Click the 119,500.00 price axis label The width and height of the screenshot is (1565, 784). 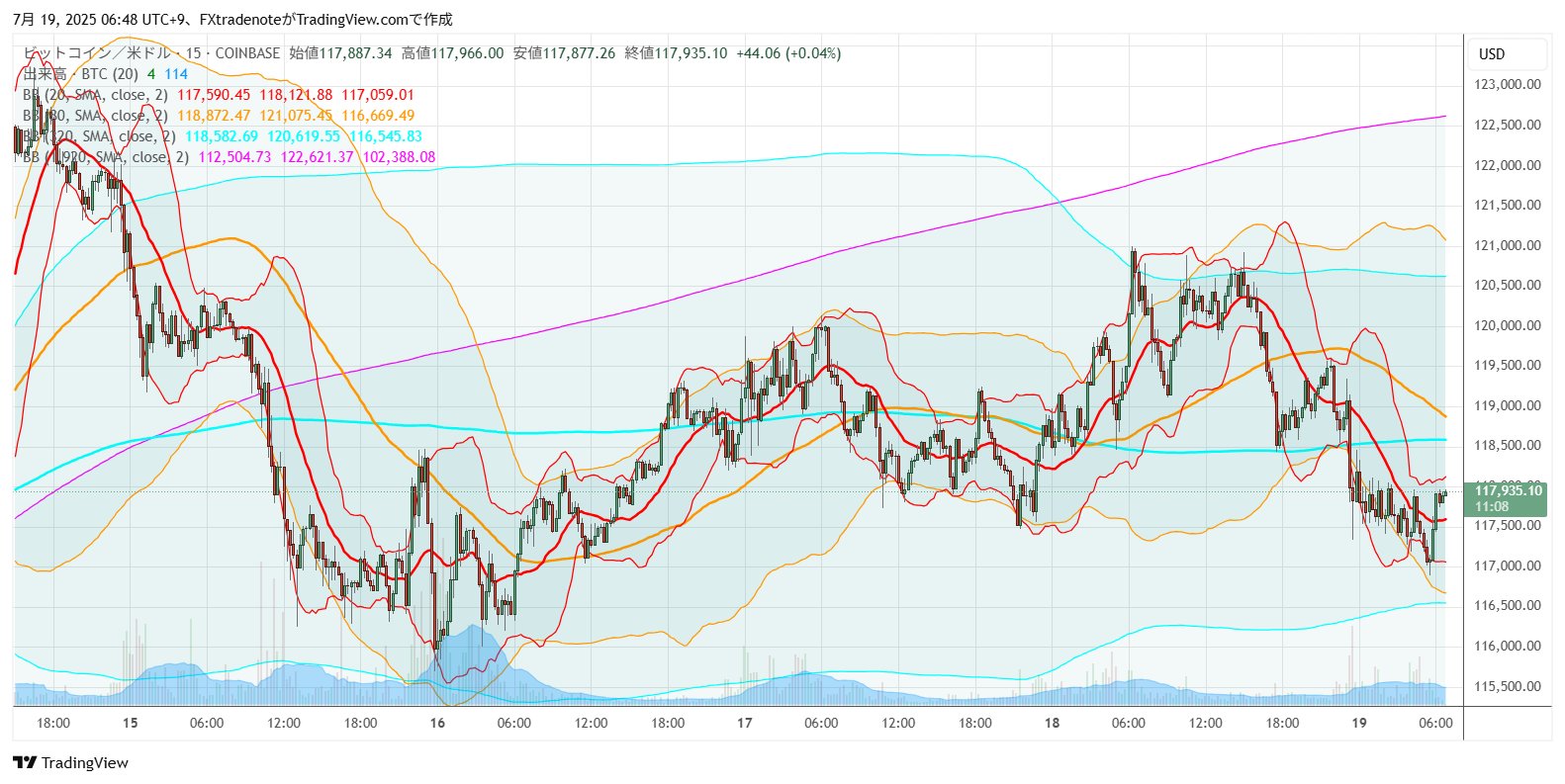[1508, 365]
